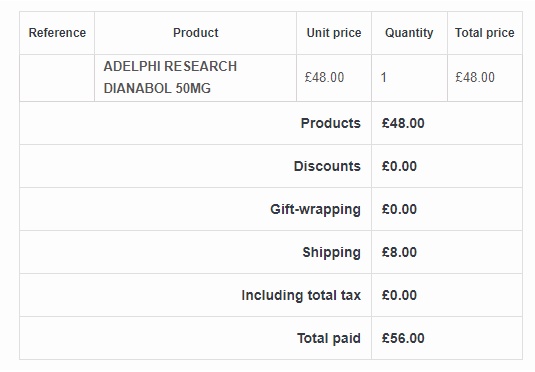Screen dimensions: 535x372
Task: Click the Unit price column header
Action: [334, 33]
